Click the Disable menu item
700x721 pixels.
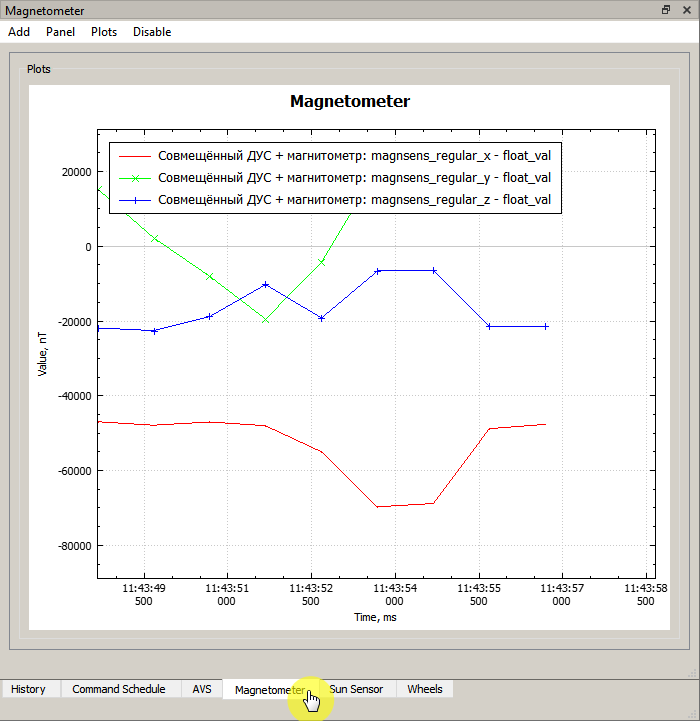pyautogui.click(x=152, y=32)
